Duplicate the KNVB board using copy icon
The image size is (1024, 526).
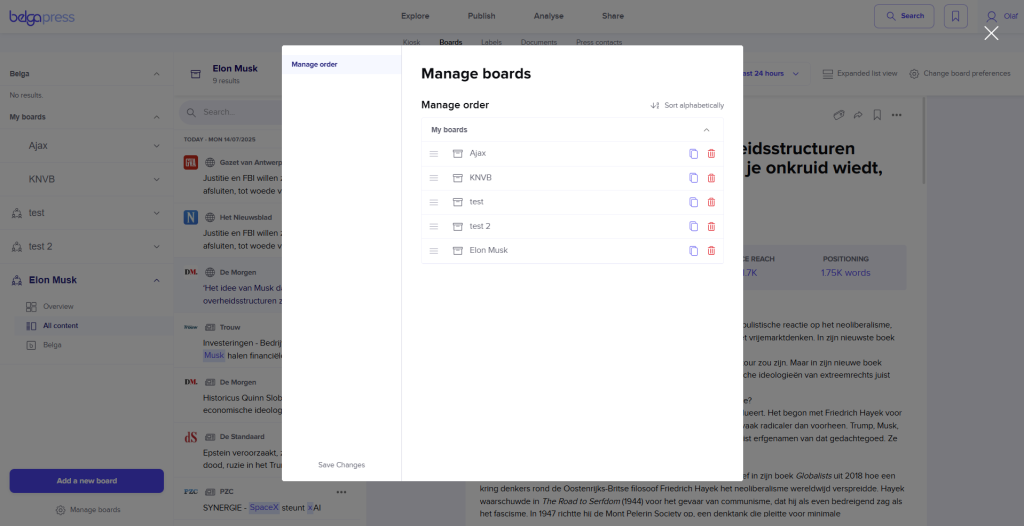693,178
